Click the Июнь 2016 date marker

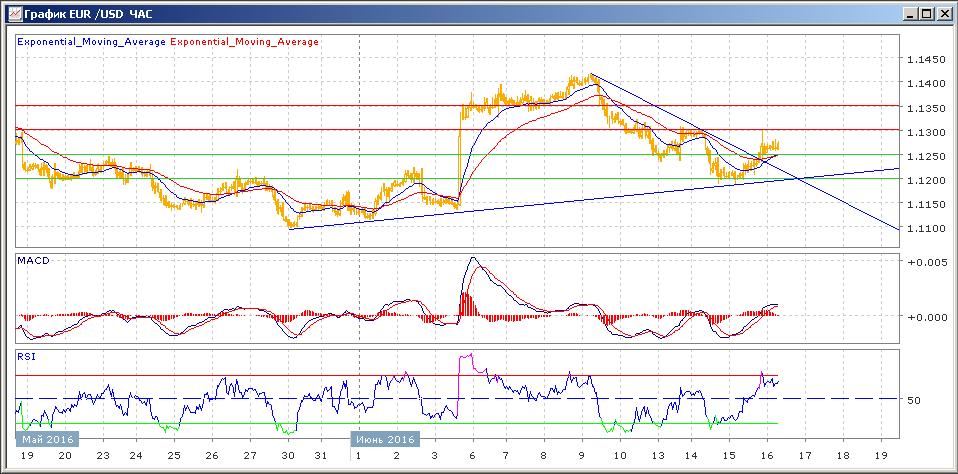pos(386,439)
